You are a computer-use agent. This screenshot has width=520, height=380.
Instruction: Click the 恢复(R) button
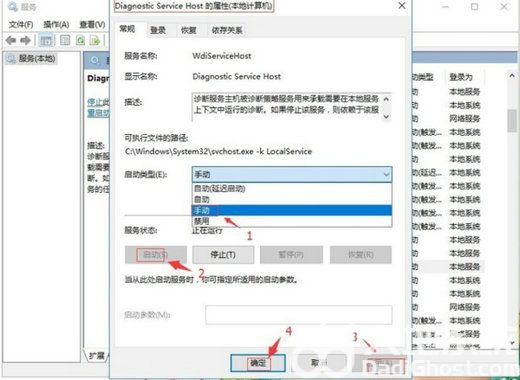pyautogui.click(x=361, y=255)
